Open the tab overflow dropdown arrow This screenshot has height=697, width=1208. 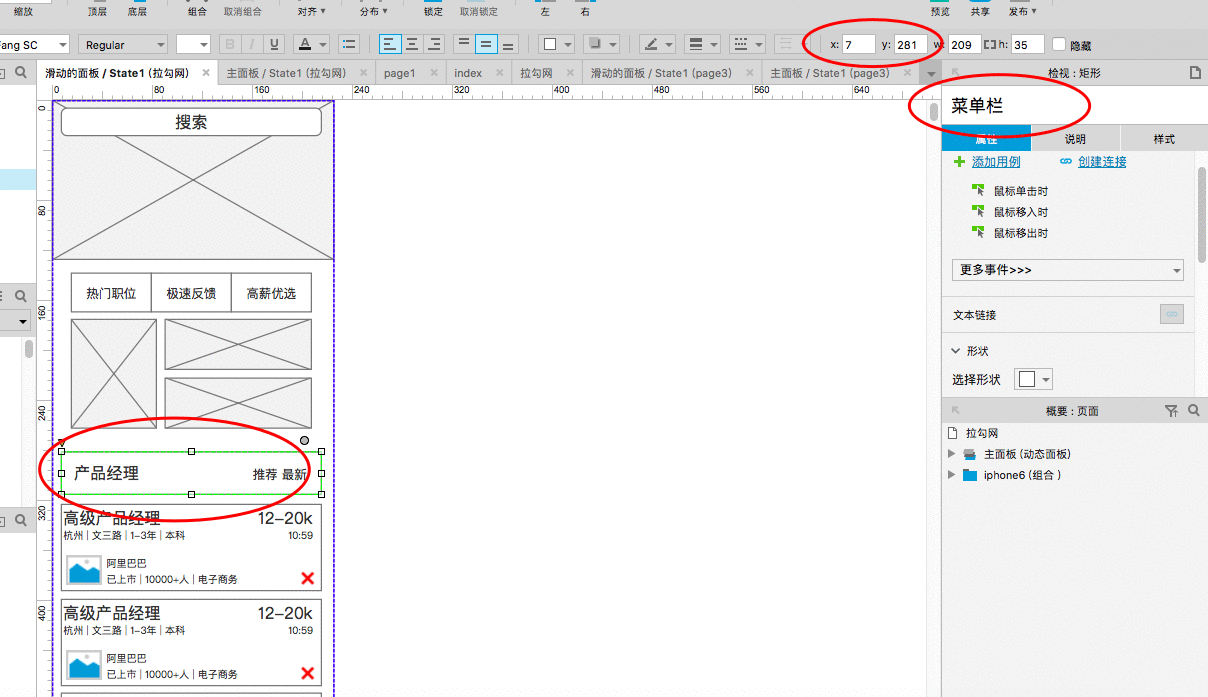931,74
